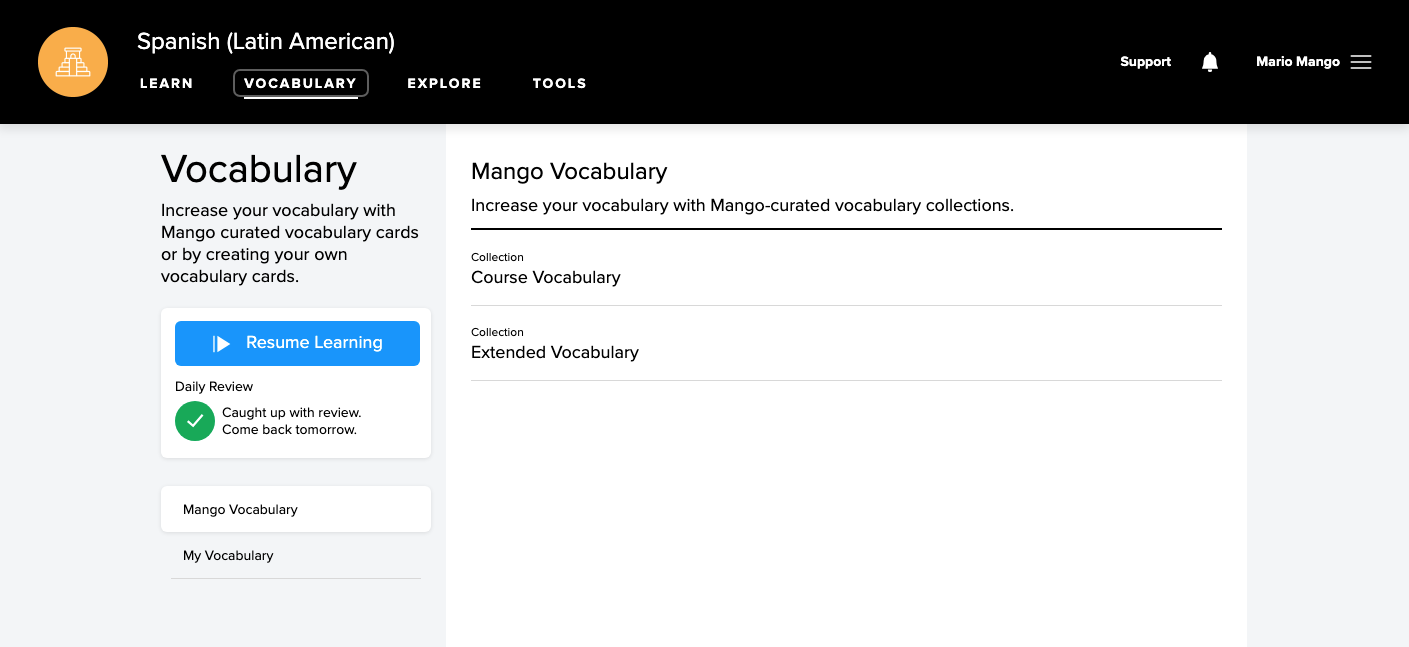Screen dimensions: 1409x647
Task: Switch to the Explore tab
Action: click(445, 83)
